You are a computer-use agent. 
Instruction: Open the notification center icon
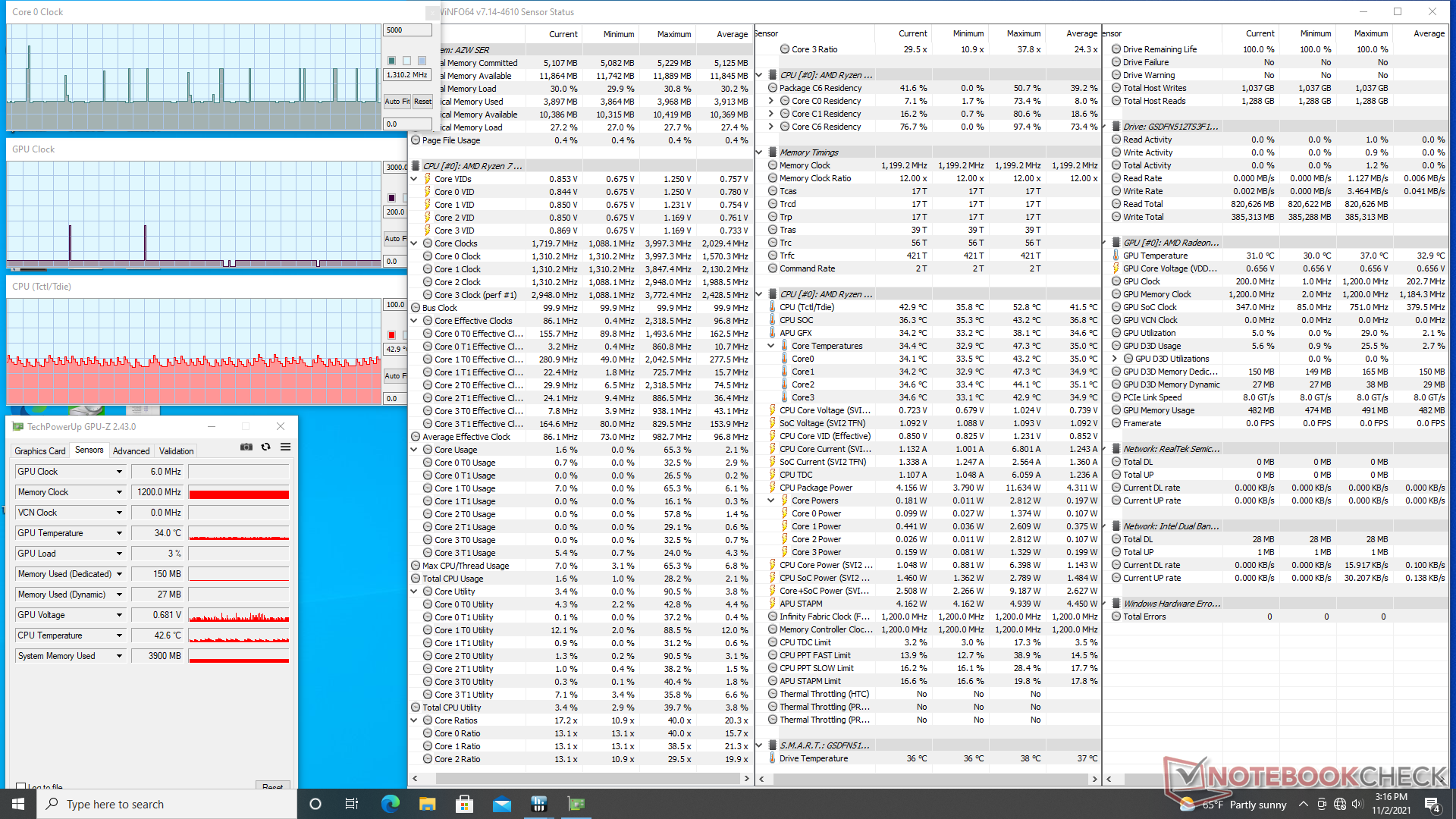1432,805
